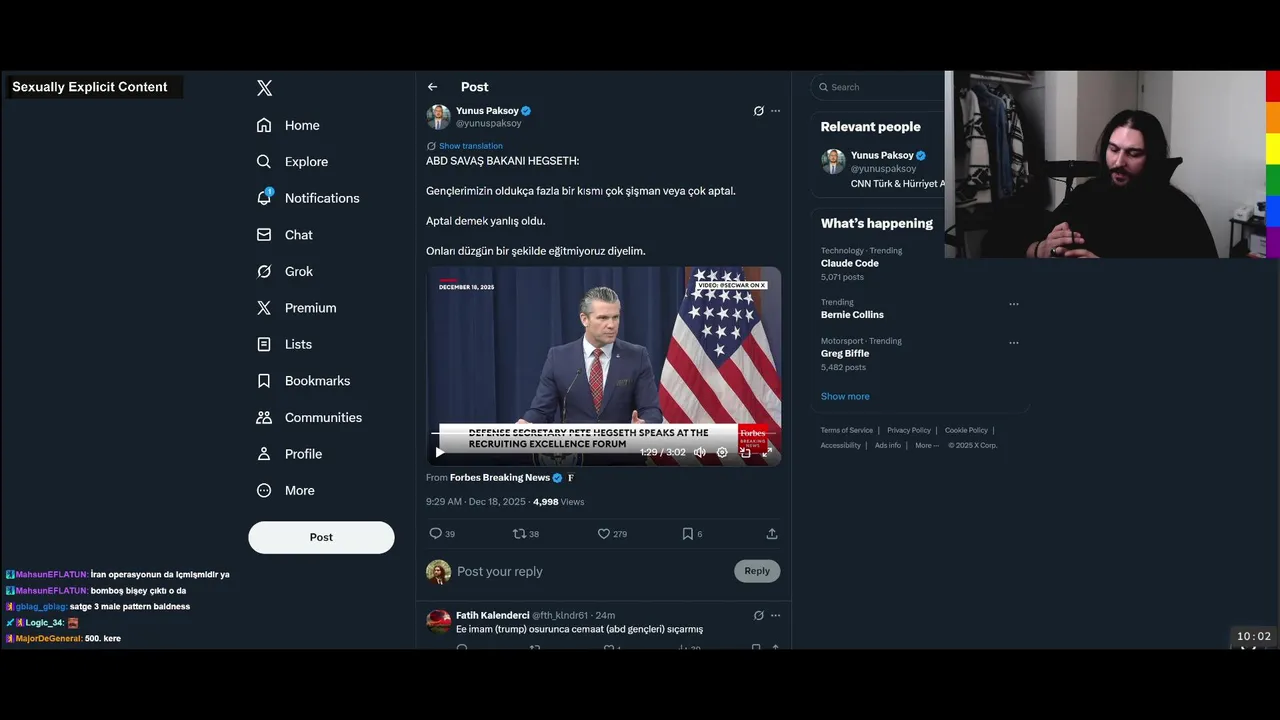Click the Grok icon beside the post author
The height and width of the screenshot is (720, 1280).
point(758,111)
